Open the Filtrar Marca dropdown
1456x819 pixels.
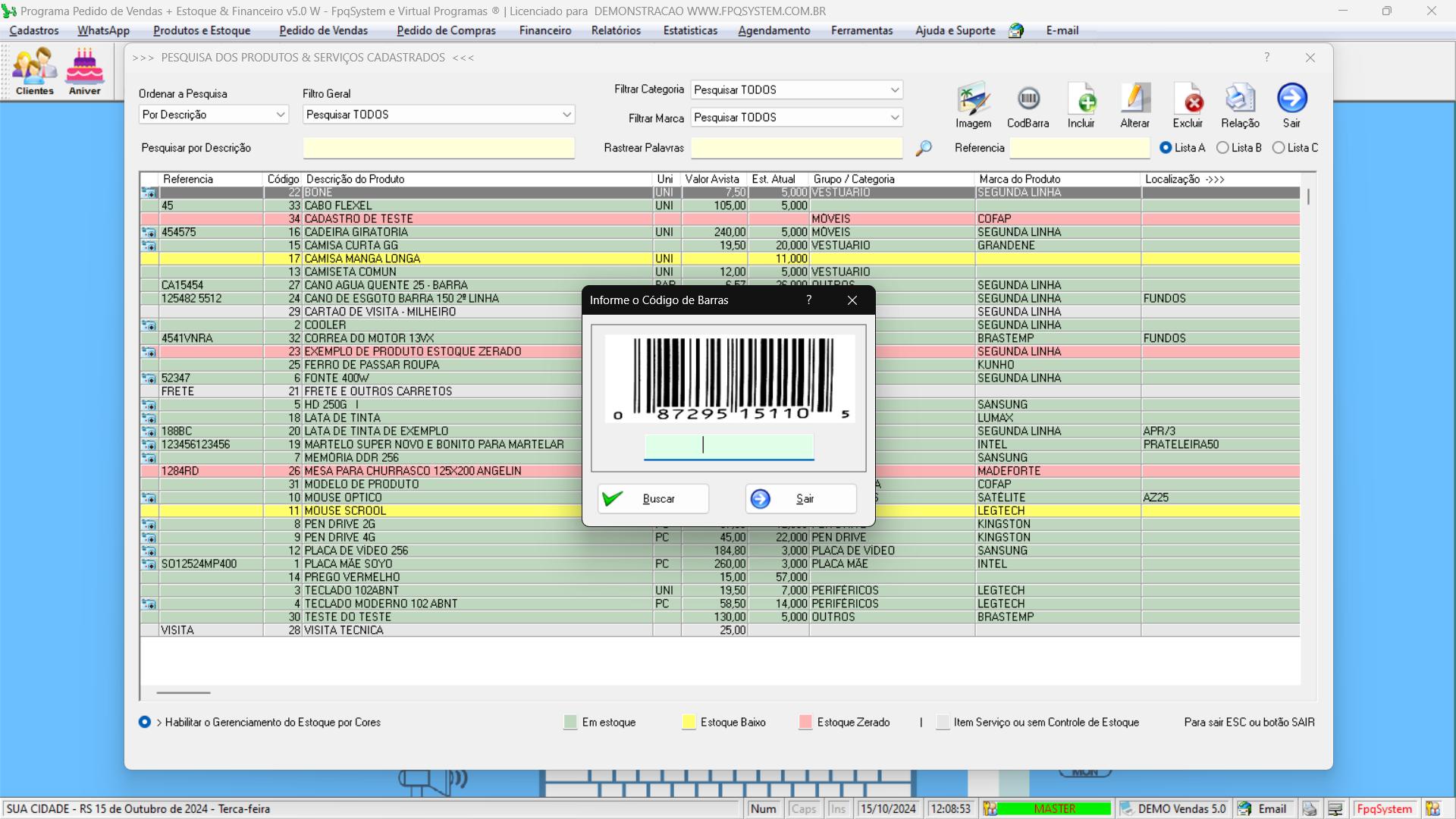click(797, 118)
